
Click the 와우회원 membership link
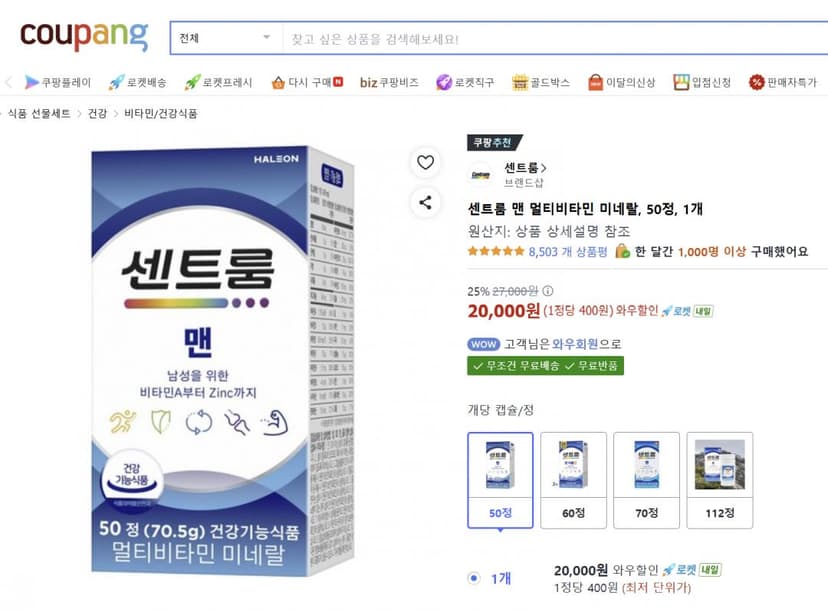(x=575, y=344)
